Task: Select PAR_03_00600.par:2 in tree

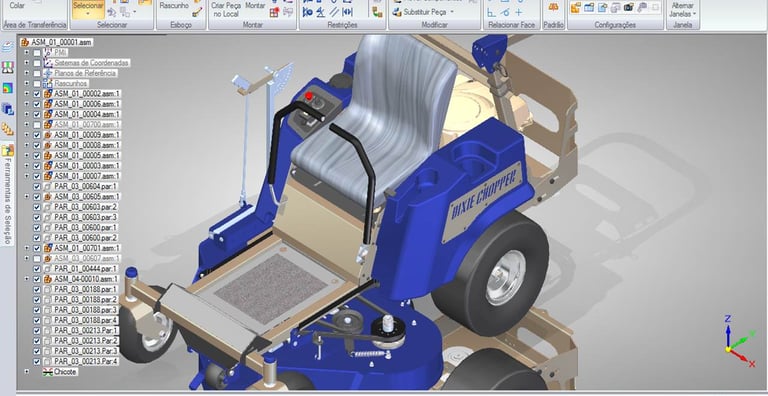Action: click(x=86, y=238)
